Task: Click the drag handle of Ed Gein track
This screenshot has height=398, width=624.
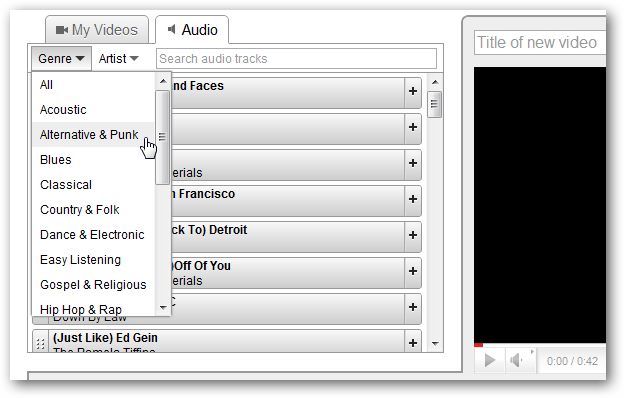Action: (x=40, y=343)
